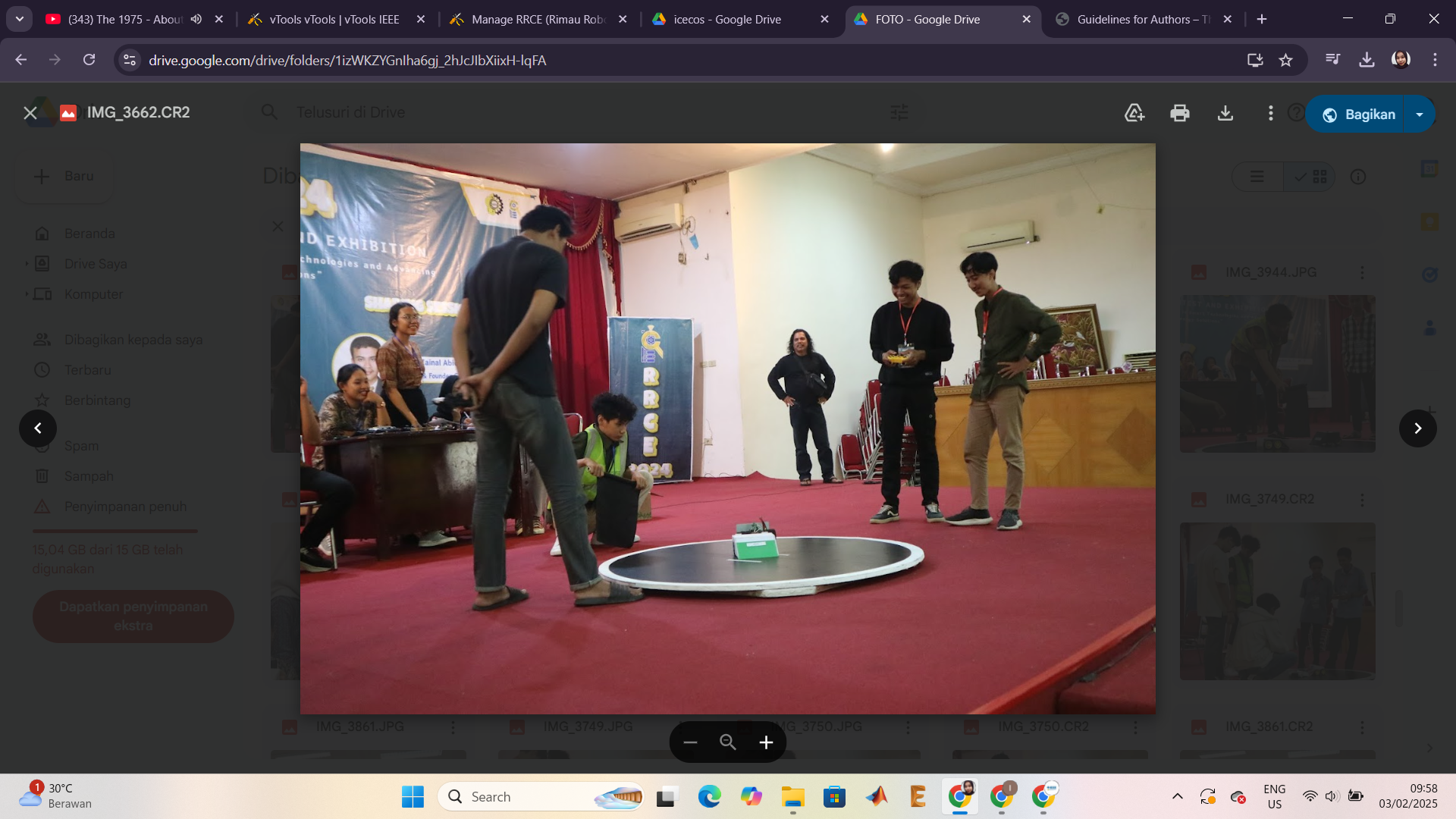Click the Windows taskbar Search box
This screenshot has height=819, width=1456.
(x=541, y=797)
